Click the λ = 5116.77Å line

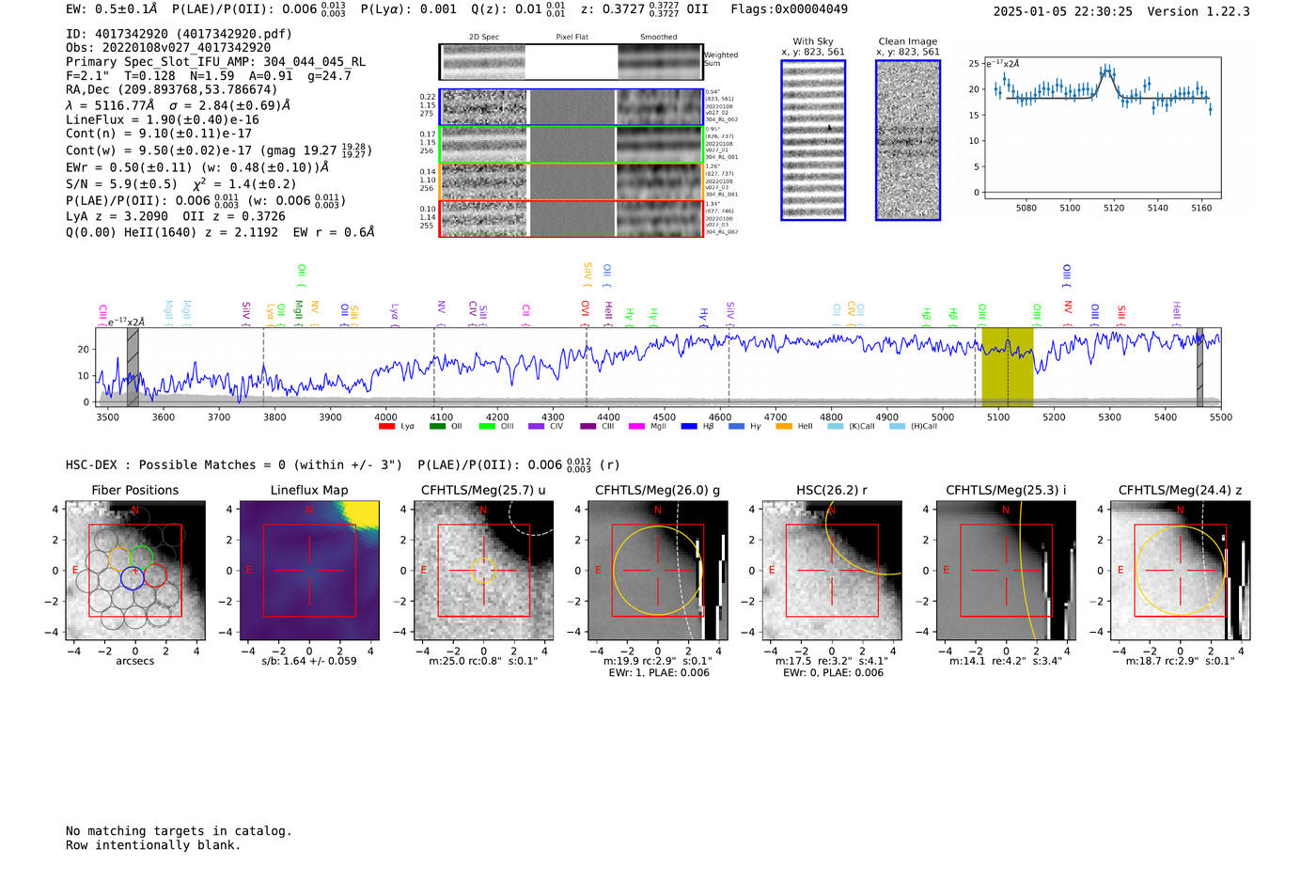pos(179,105)
